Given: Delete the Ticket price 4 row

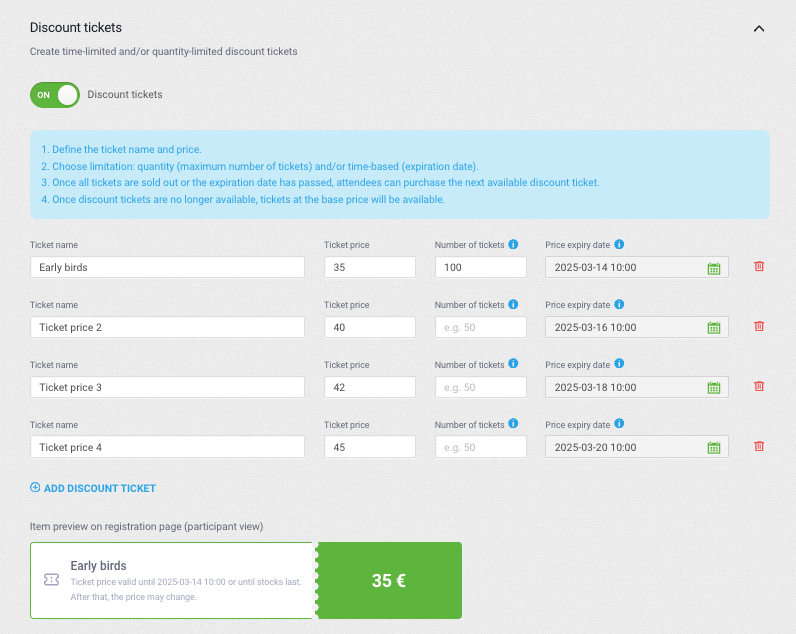Looking at the screenshot, I should 759,446.
